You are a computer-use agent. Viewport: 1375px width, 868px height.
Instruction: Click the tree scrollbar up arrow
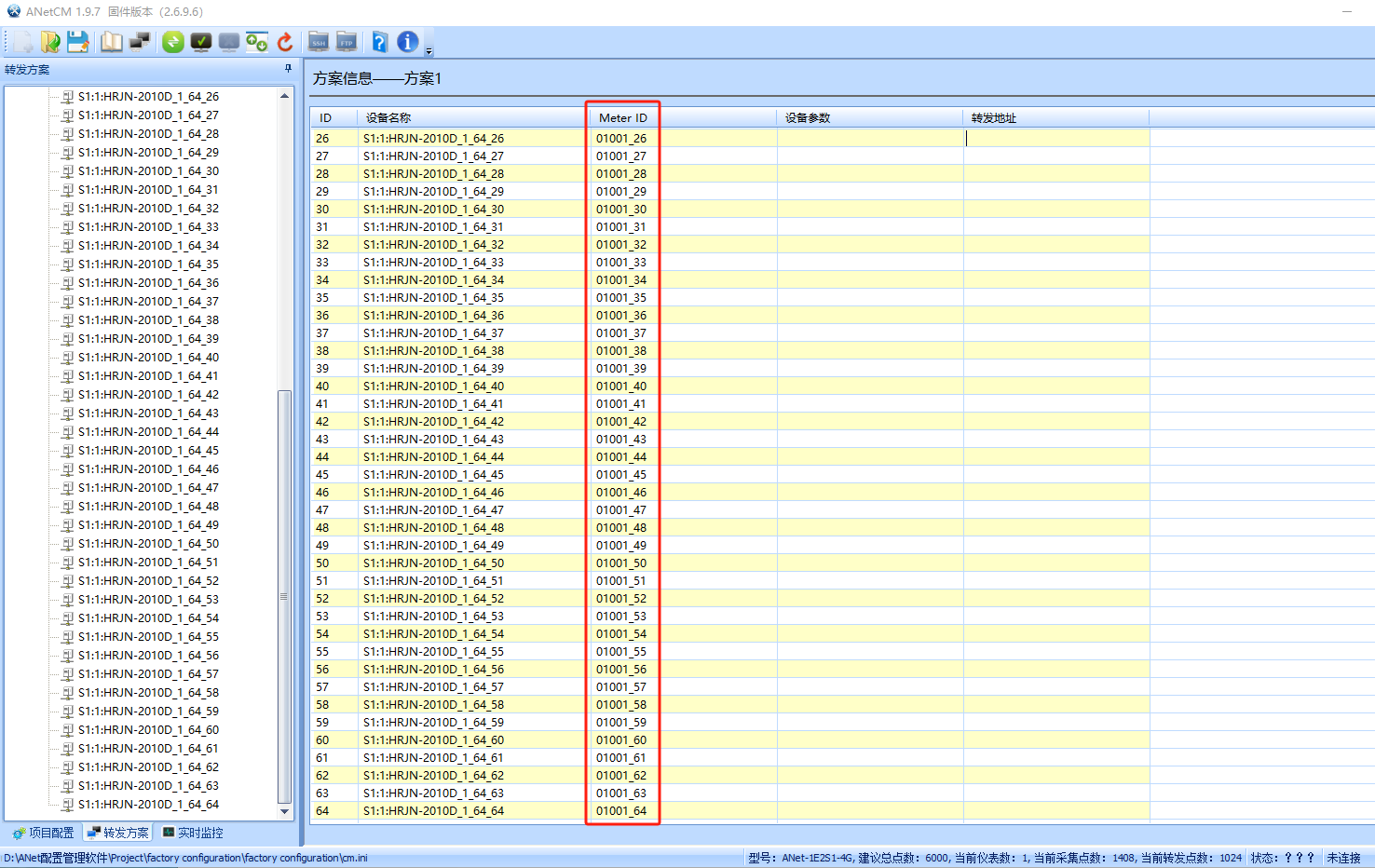point(284,96)
